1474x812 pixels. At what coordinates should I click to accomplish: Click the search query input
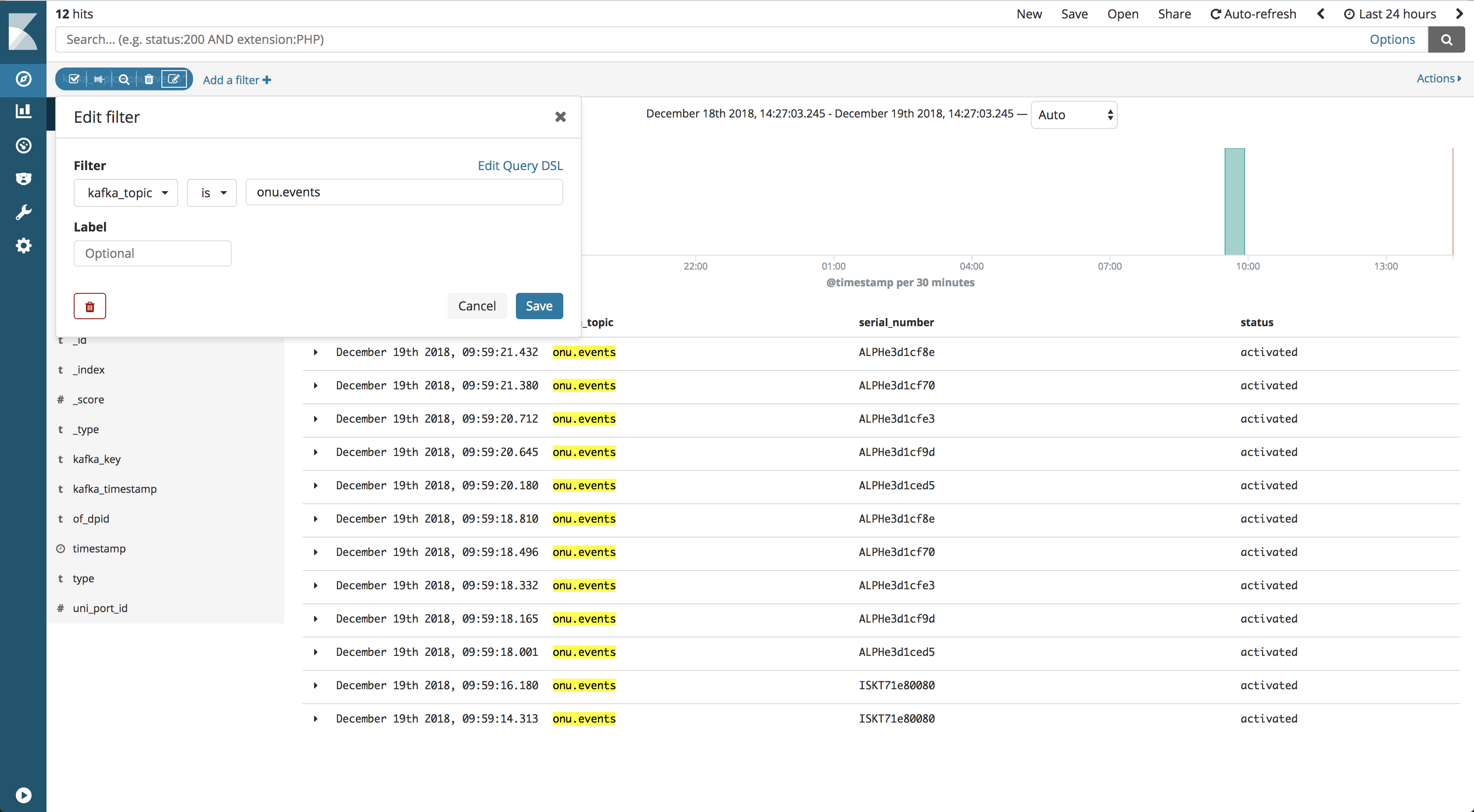point(709,39)
